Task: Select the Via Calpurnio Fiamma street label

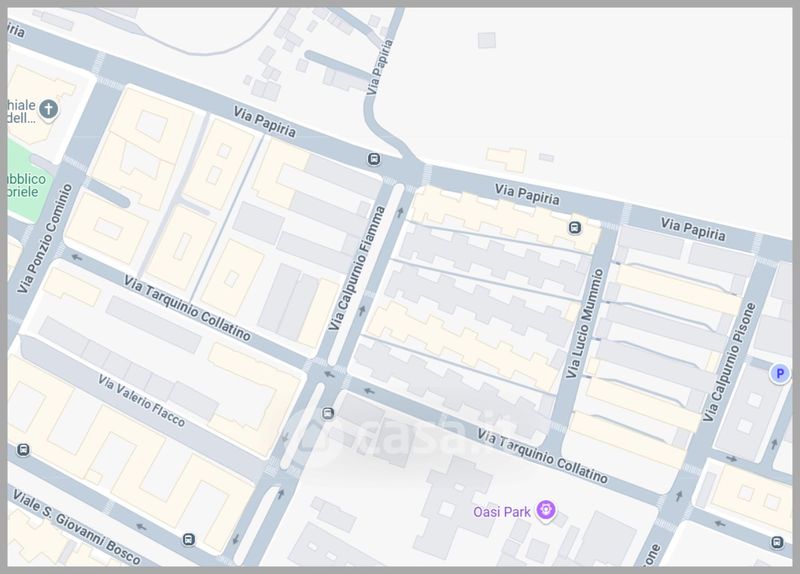Action: (357, 268)
